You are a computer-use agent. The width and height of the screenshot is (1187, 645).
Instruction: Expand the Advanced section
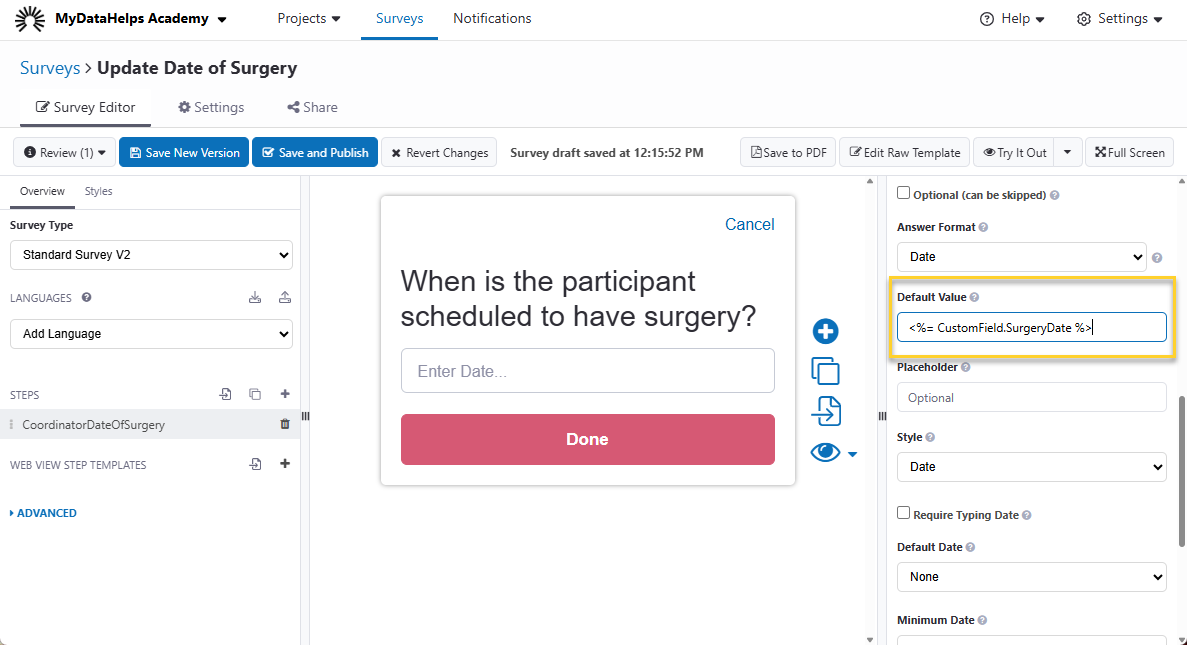pyautogui.click(x=43, y=513)
